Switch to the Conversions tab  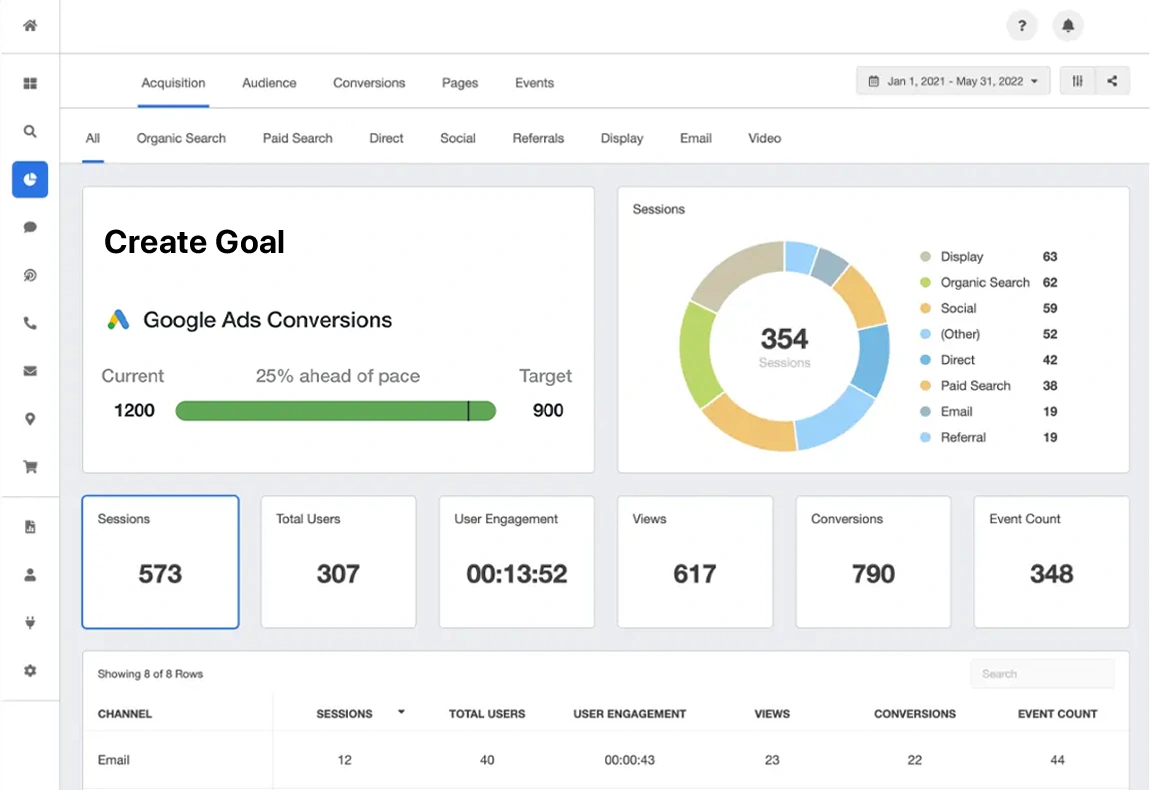[369, 83]
